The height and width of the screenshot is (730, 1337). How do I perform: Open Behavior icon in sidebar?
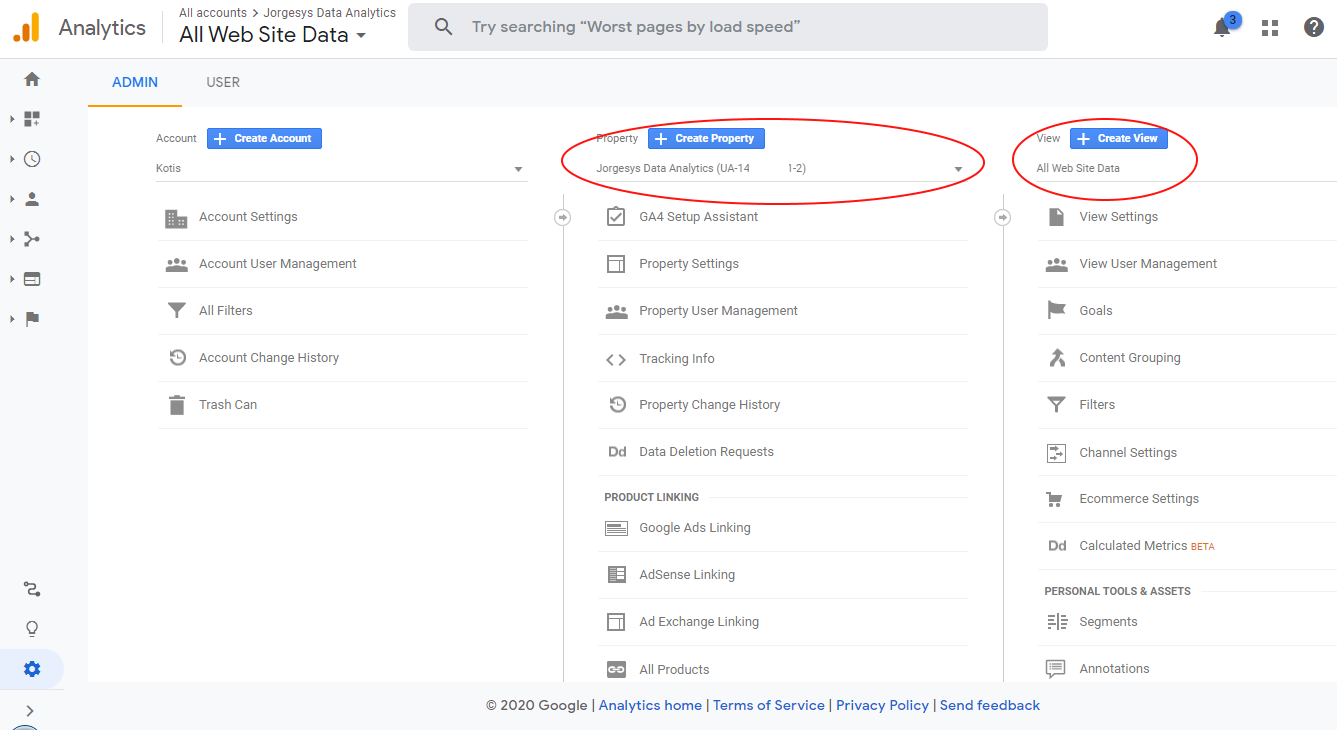(x=32, y=279)
